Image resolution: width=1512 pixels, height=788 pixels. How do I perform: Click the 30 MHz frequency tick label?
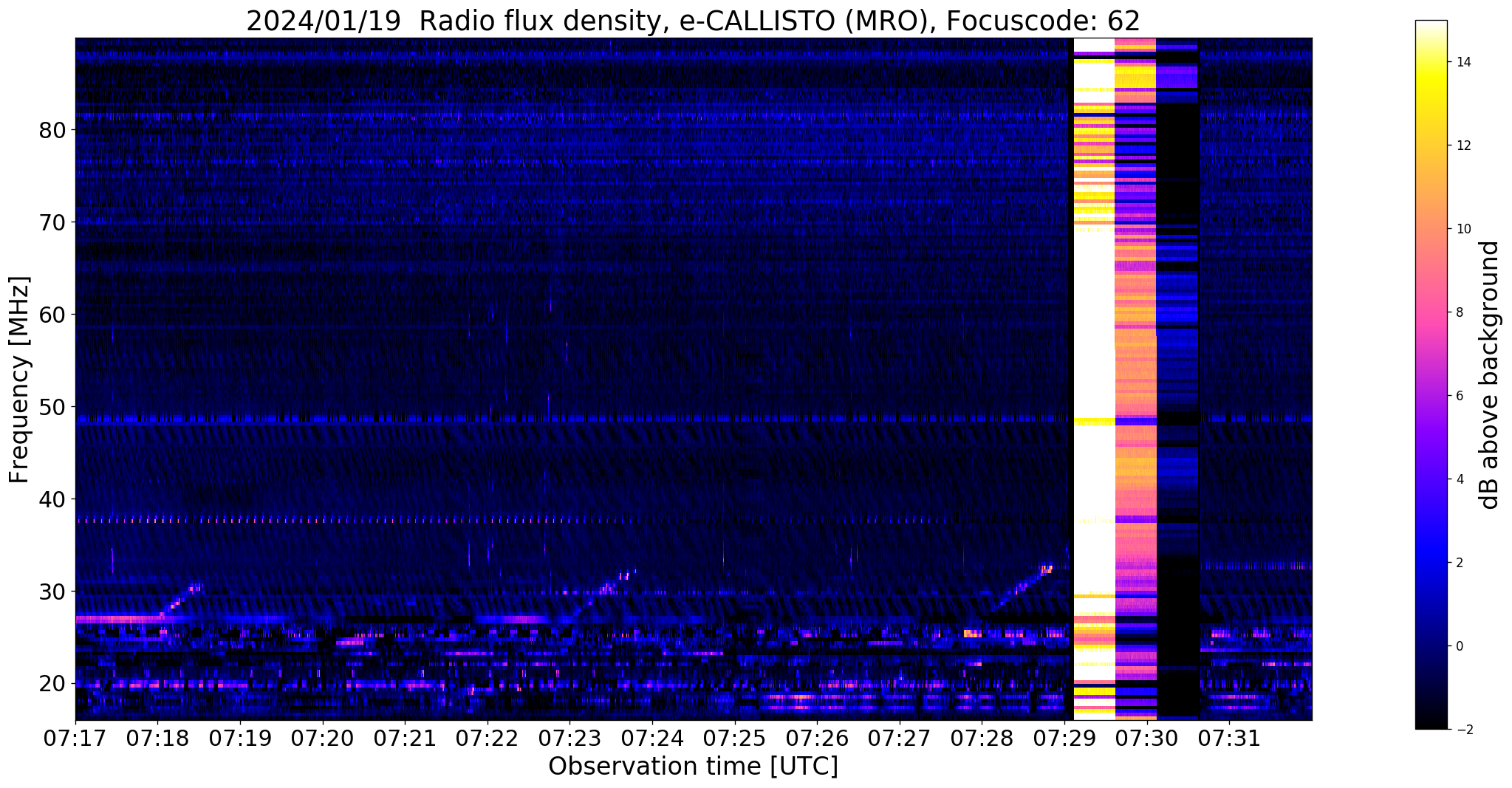tap(52, 591)
